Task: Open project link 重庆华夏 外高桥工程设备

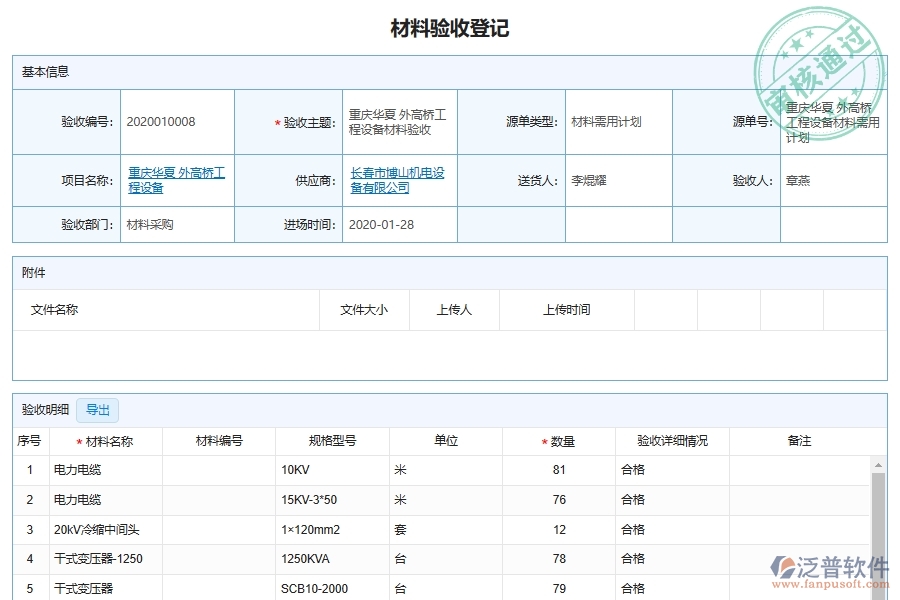Action: 176,181
